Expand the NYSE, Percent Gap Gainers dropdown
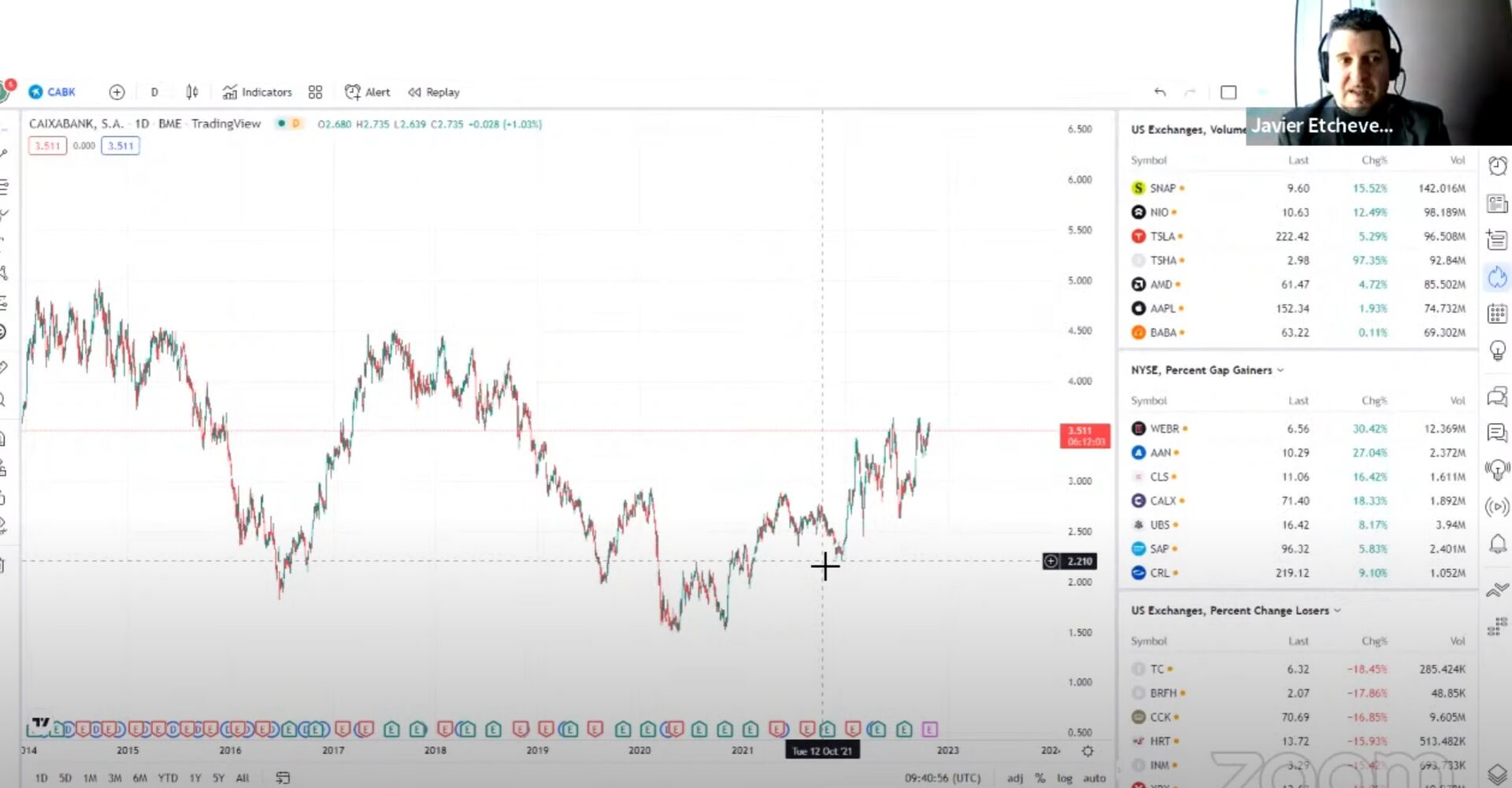Screen dimensions: 1512x788 1280,370
